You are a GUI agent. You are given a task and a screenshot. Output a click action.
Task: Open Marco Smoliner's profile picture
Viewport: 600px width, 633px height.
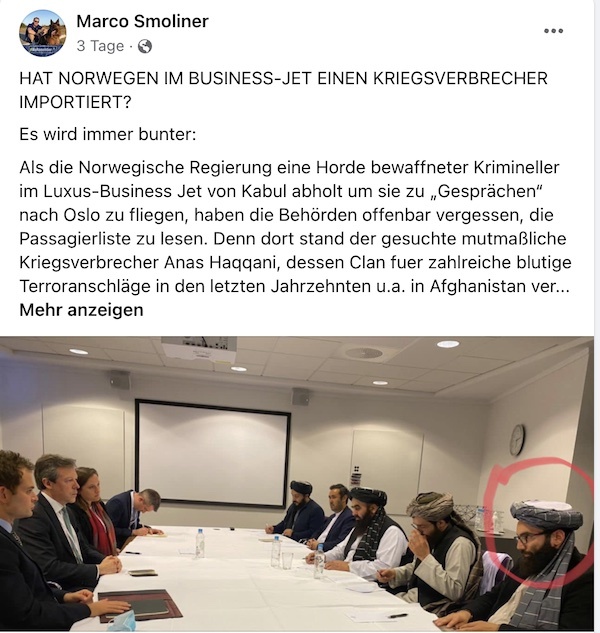(43, 33)
